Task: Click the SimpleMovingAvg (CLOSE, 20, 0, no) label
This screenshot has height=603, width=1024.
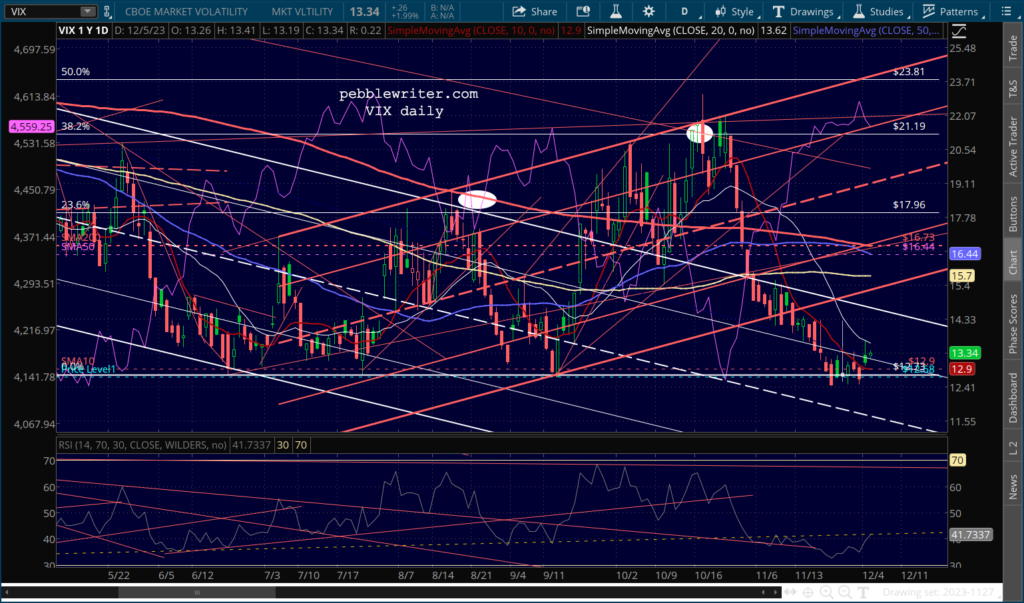Action: pos(671,31)
